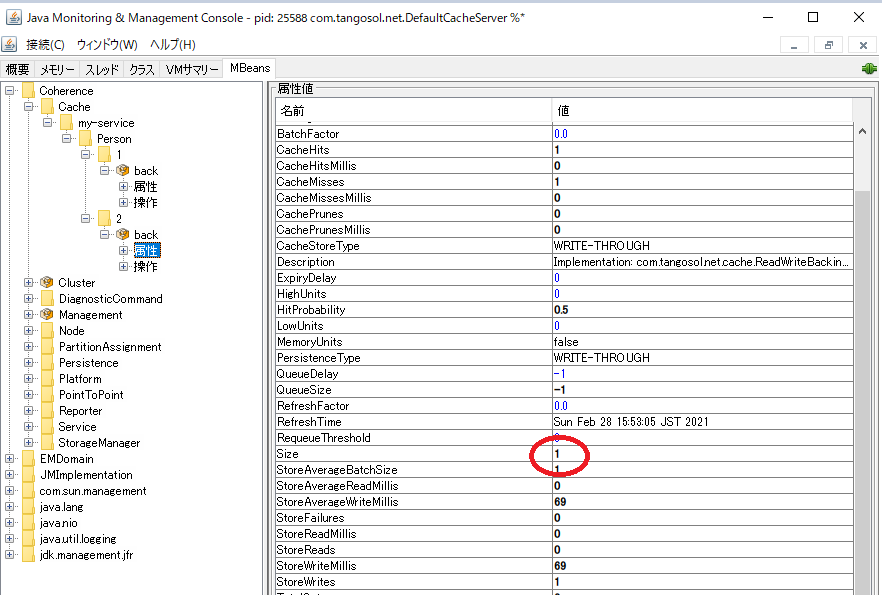The height and width of the screenshot is (602, 882).
Task: Click the StoreAverageWriteMillis name cell
Action: point(414,502)
